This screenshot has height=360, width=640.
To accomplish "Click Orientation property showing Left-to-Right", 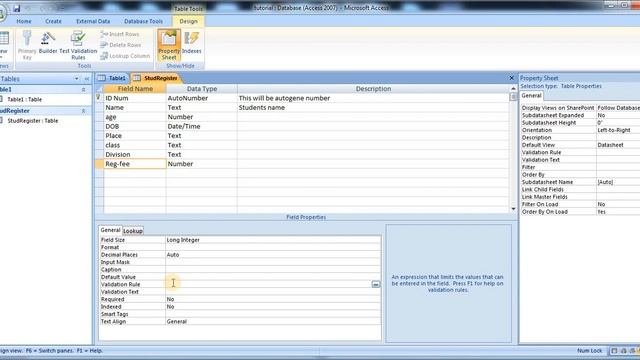I will click(x=618, y=130).
